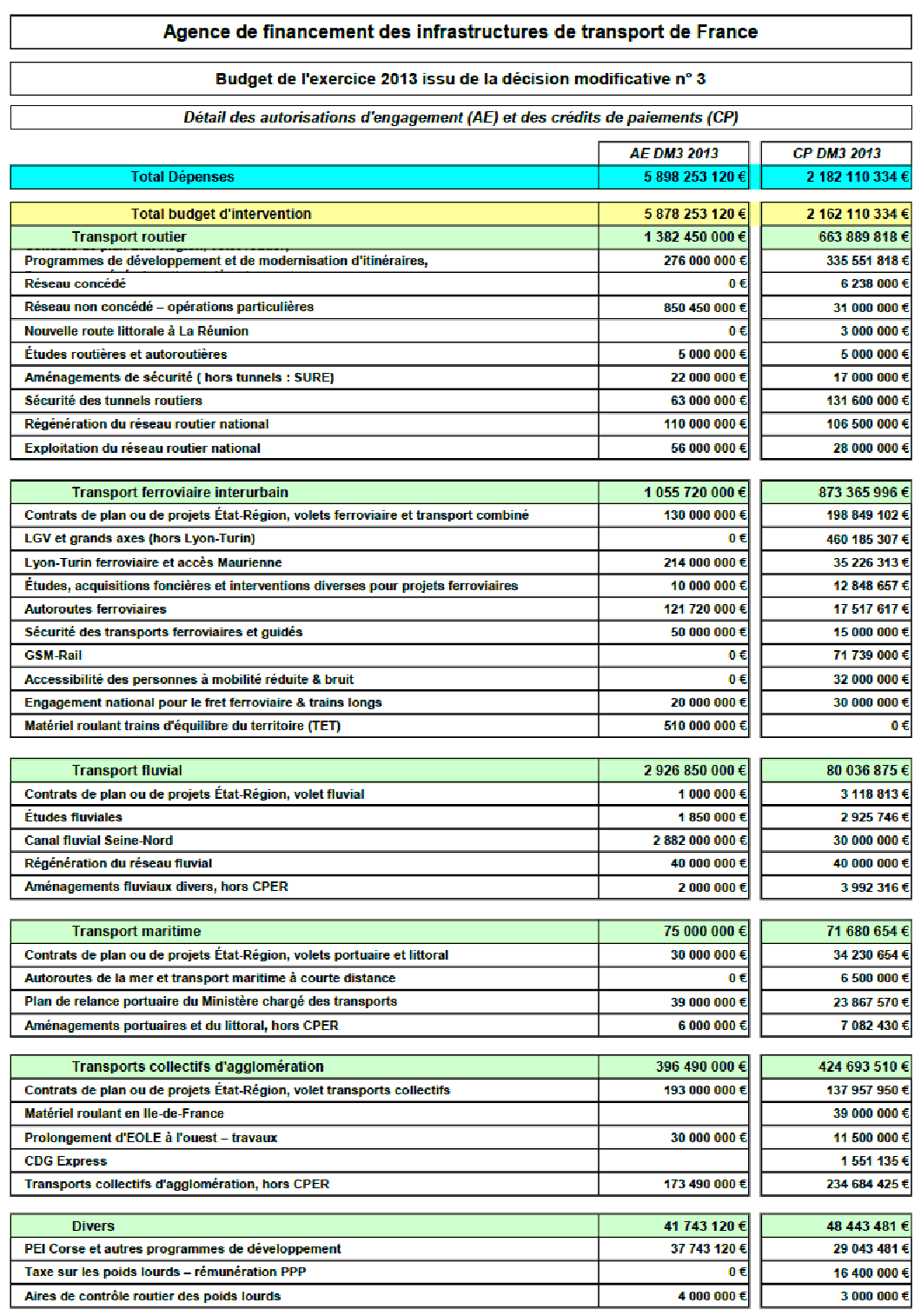Click the 'CDG Express' row label
This screenshot has height=1316, width=921.
tap(65, 1161)
